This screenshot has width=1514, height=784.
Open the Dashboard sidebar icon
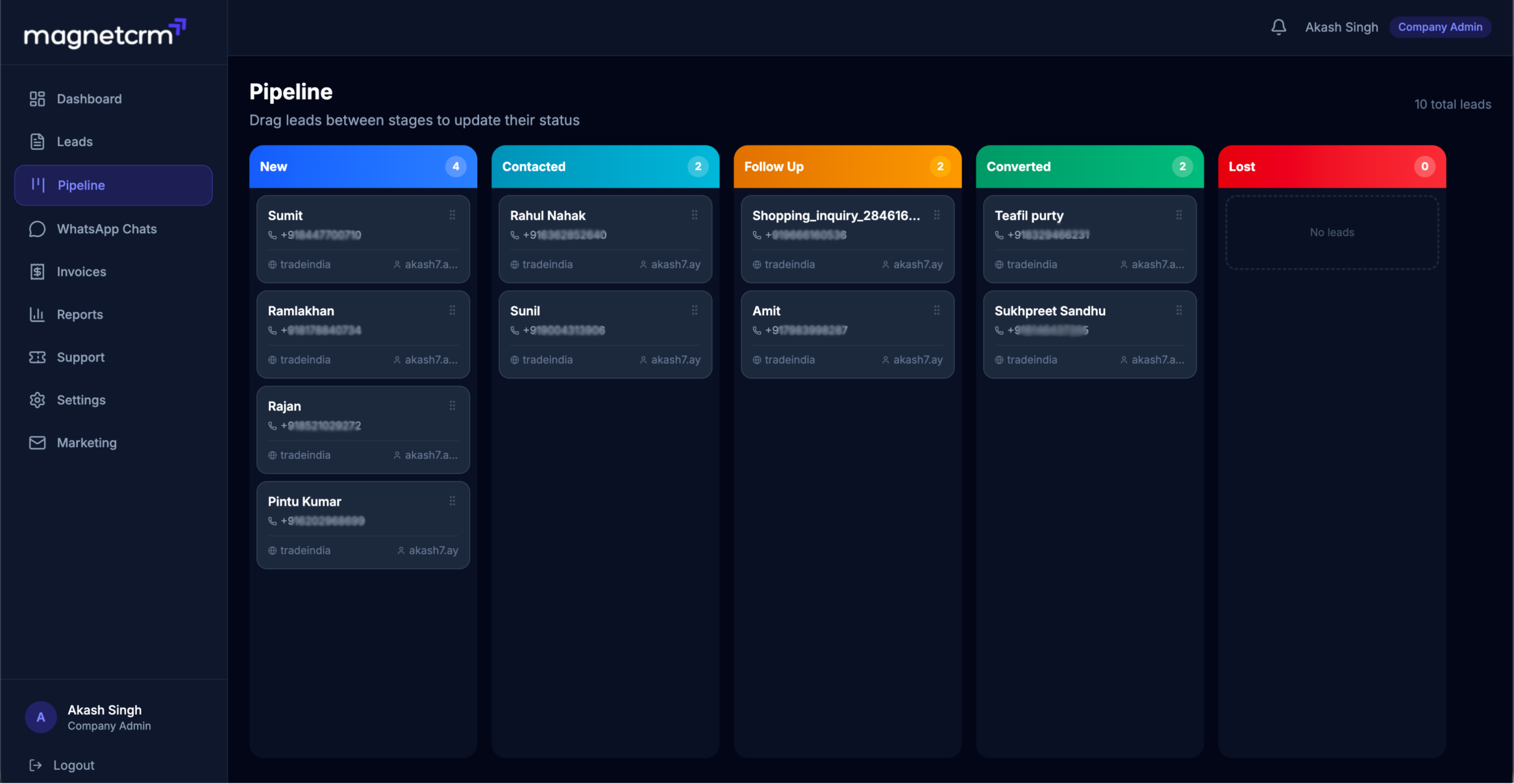[x=37, y=99]
